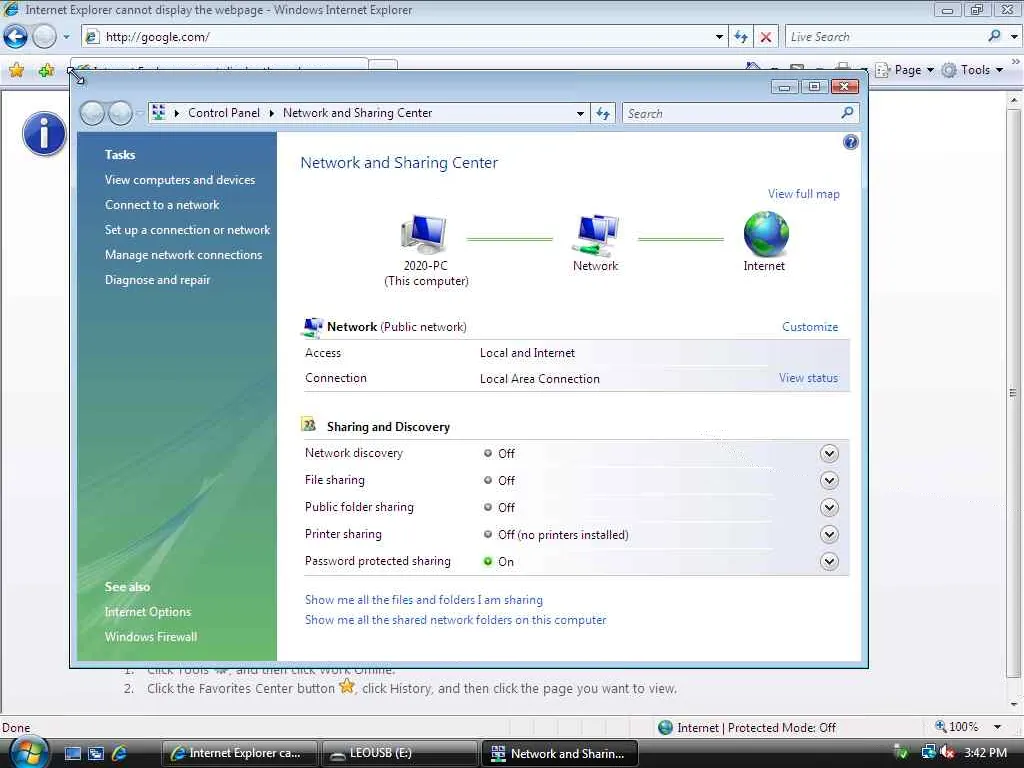1024x768 pixels.
Task: Click Switch between windows quick launch icon
Action: pos(96,753)
